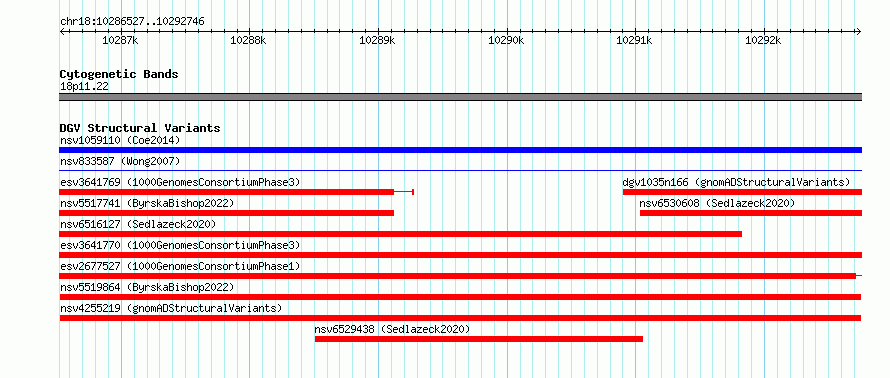Screen dimensions: 890x378
Task: Open the Cytogenetic Bands track title
Action: [x=119, y=74]
